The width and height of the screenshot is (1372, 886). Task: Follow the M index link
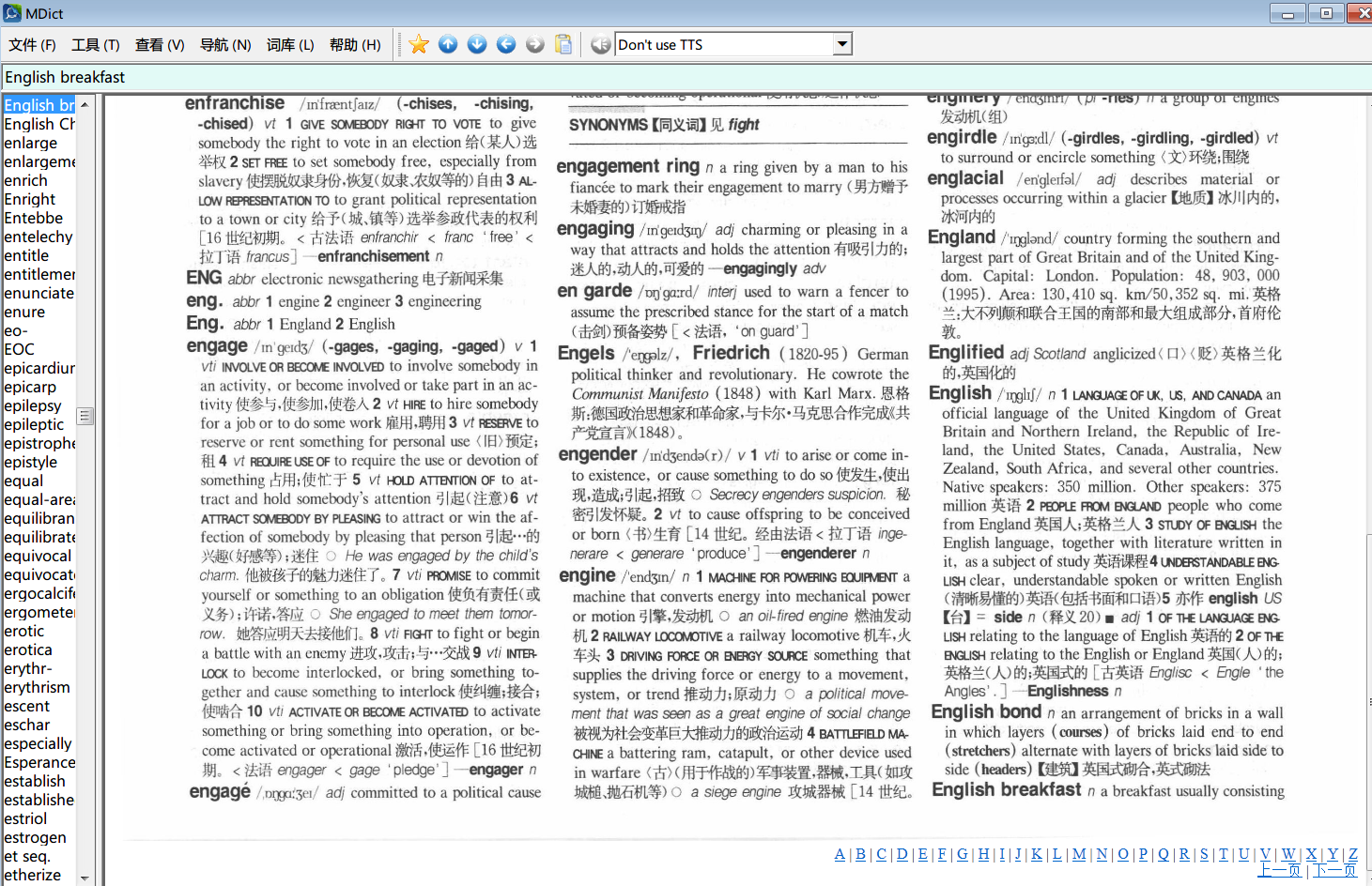coord(1079,854)
